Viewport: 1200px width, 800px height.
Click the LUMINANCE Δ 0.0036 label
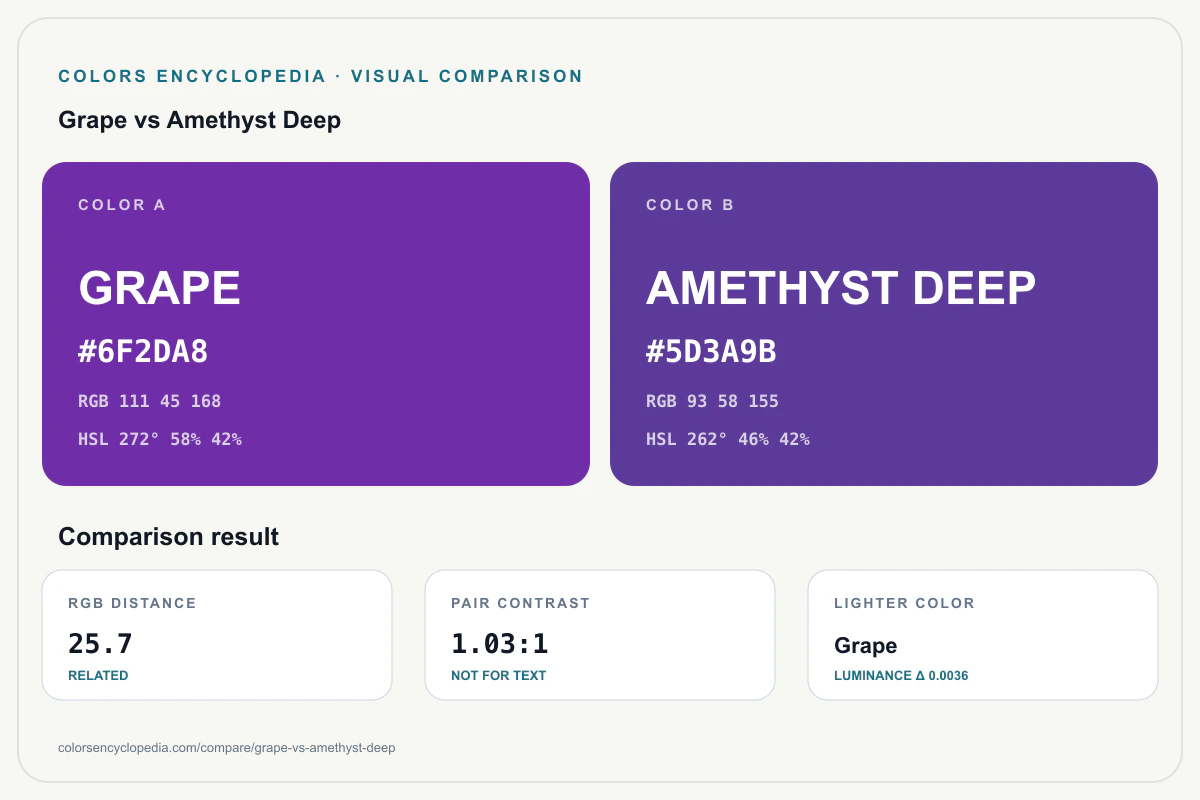(x=901, y=675)
